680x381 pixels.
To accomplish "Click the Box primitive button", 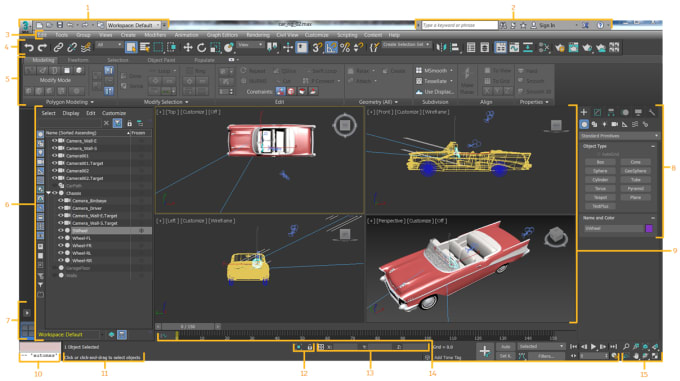I will 600,162.
